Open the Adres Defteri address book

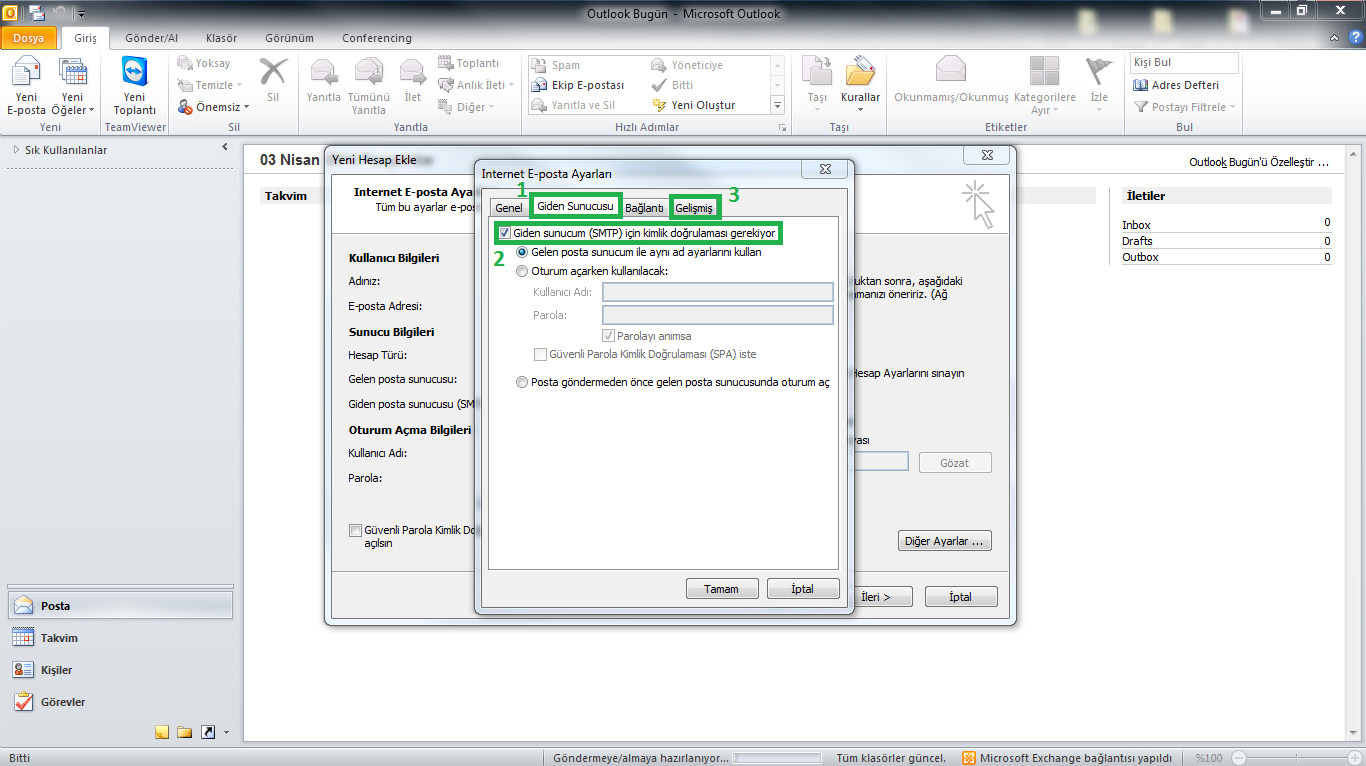point(1184,84)
